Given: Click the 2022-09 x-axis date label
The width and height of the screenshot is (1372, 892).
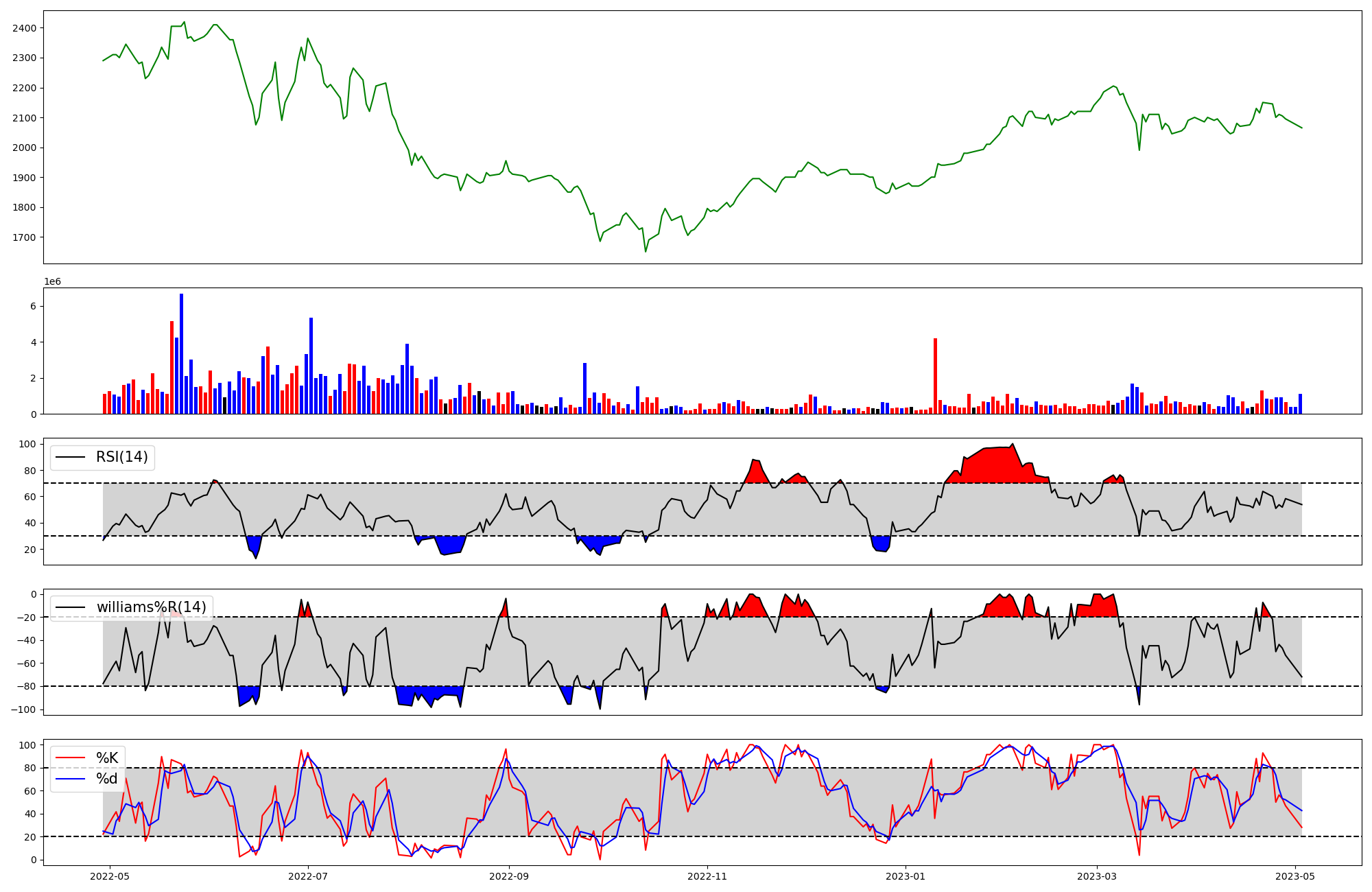Looking at the screenshot, I should (x=509, y=876).
